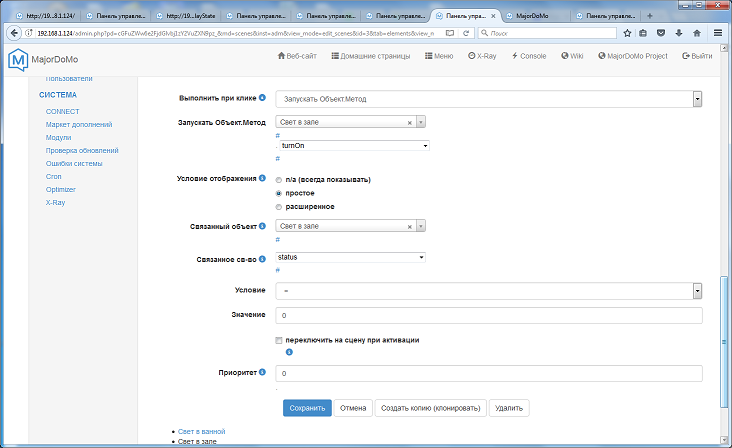Screen dimensions: 732x448
Task: Open Optimizer sidebar link
Action: (61, 189)
